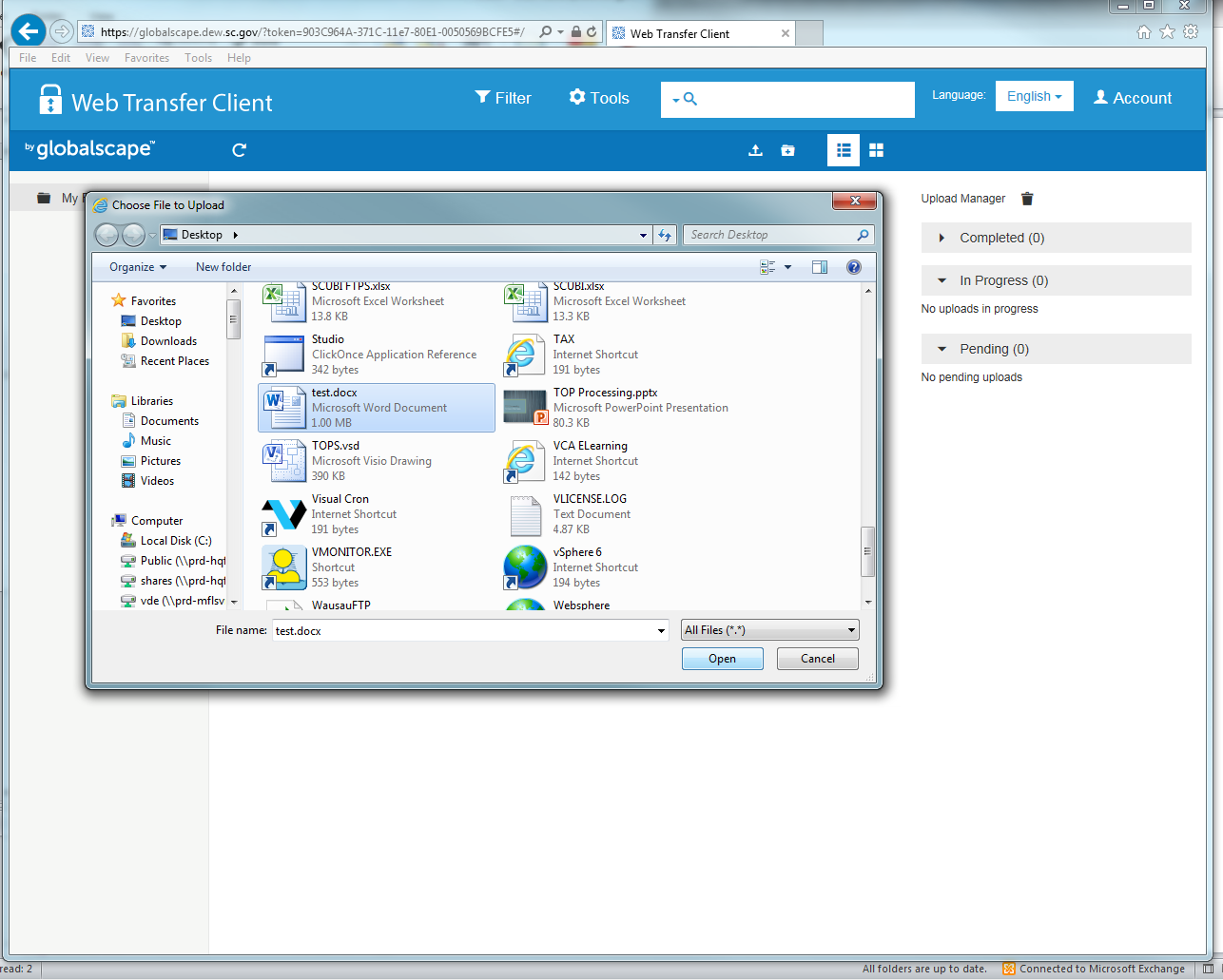
Task: Show the preview pane icon in the dialog
Action: tap(820, 267)
